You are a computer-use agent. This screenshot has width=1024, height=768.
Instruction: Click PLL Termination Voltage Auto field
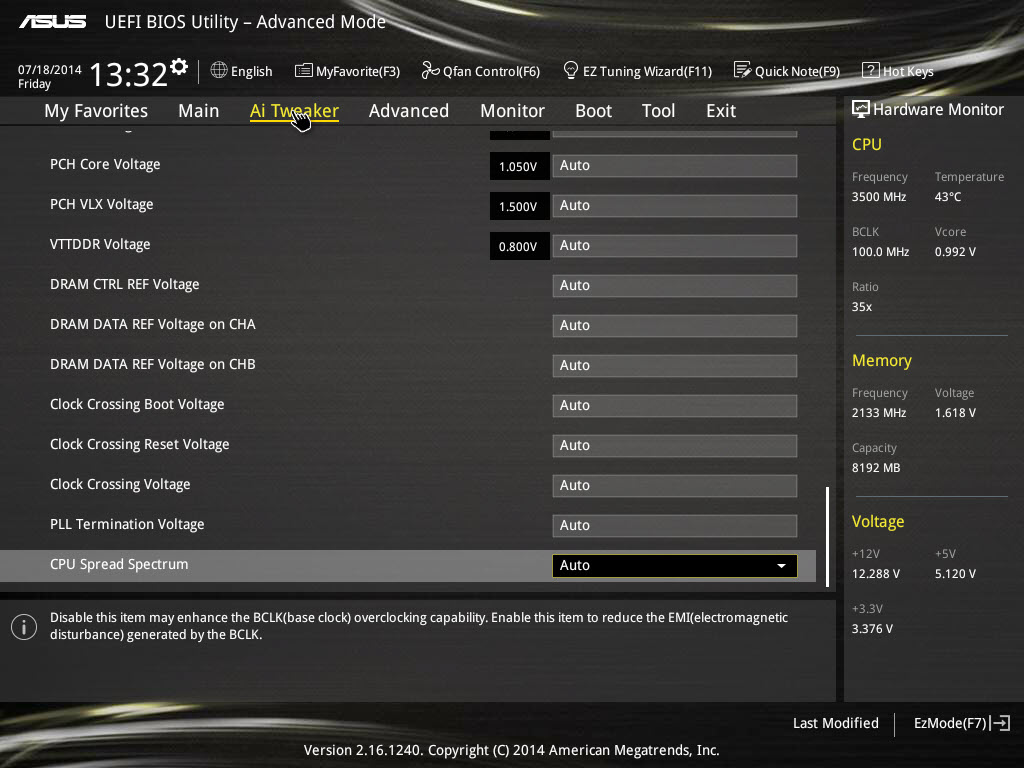click(675, 525)
